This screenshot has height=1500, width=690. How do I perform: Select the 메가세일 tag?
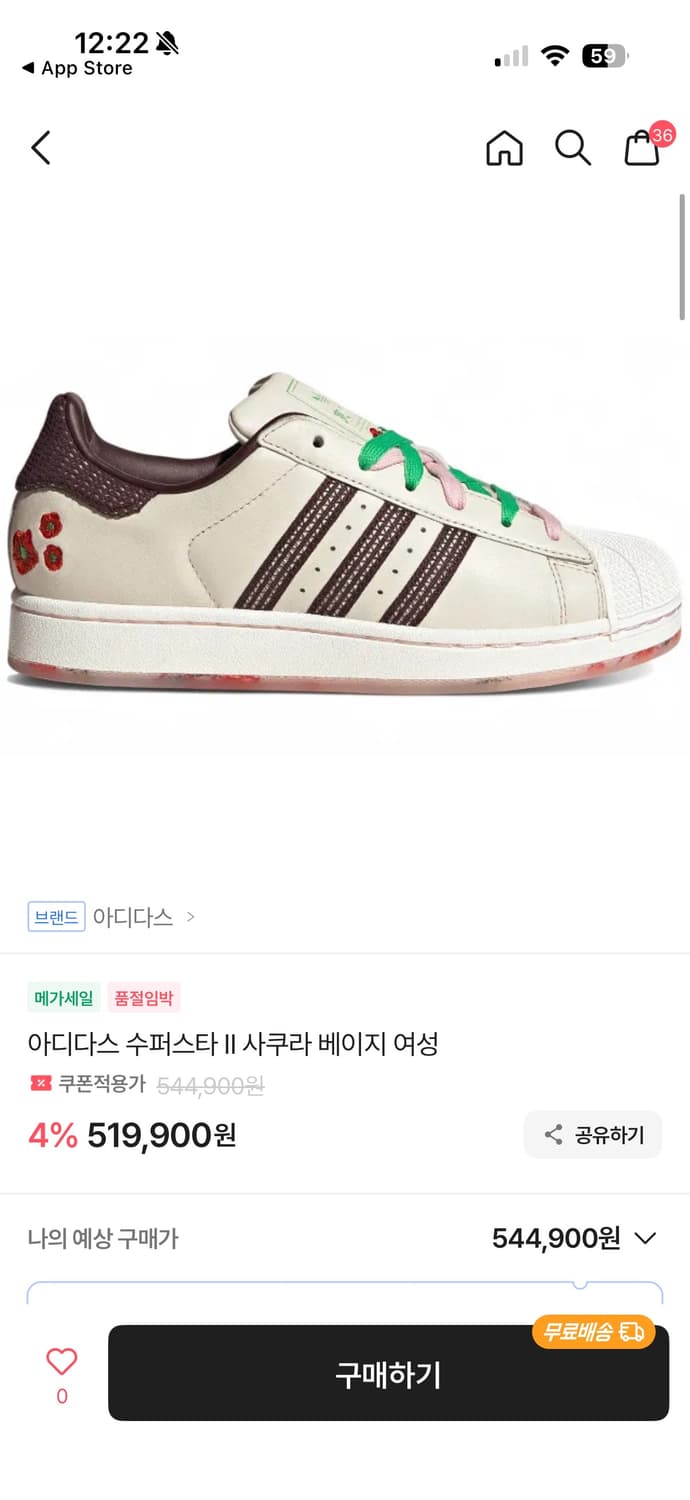[x=64, y=998]
